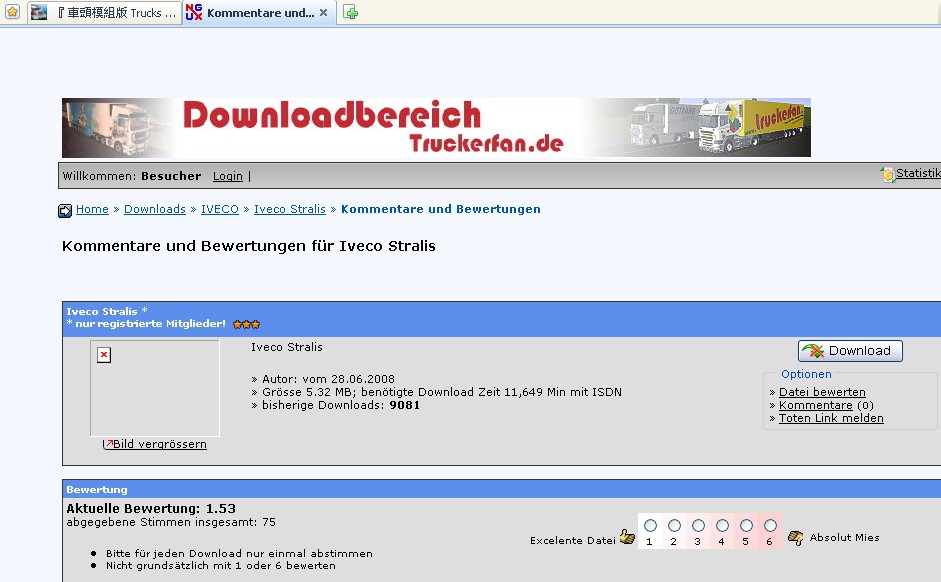Click the broken preview image placeholder
Viewport: 941px width, 582px height.
(x=155, y=388)
